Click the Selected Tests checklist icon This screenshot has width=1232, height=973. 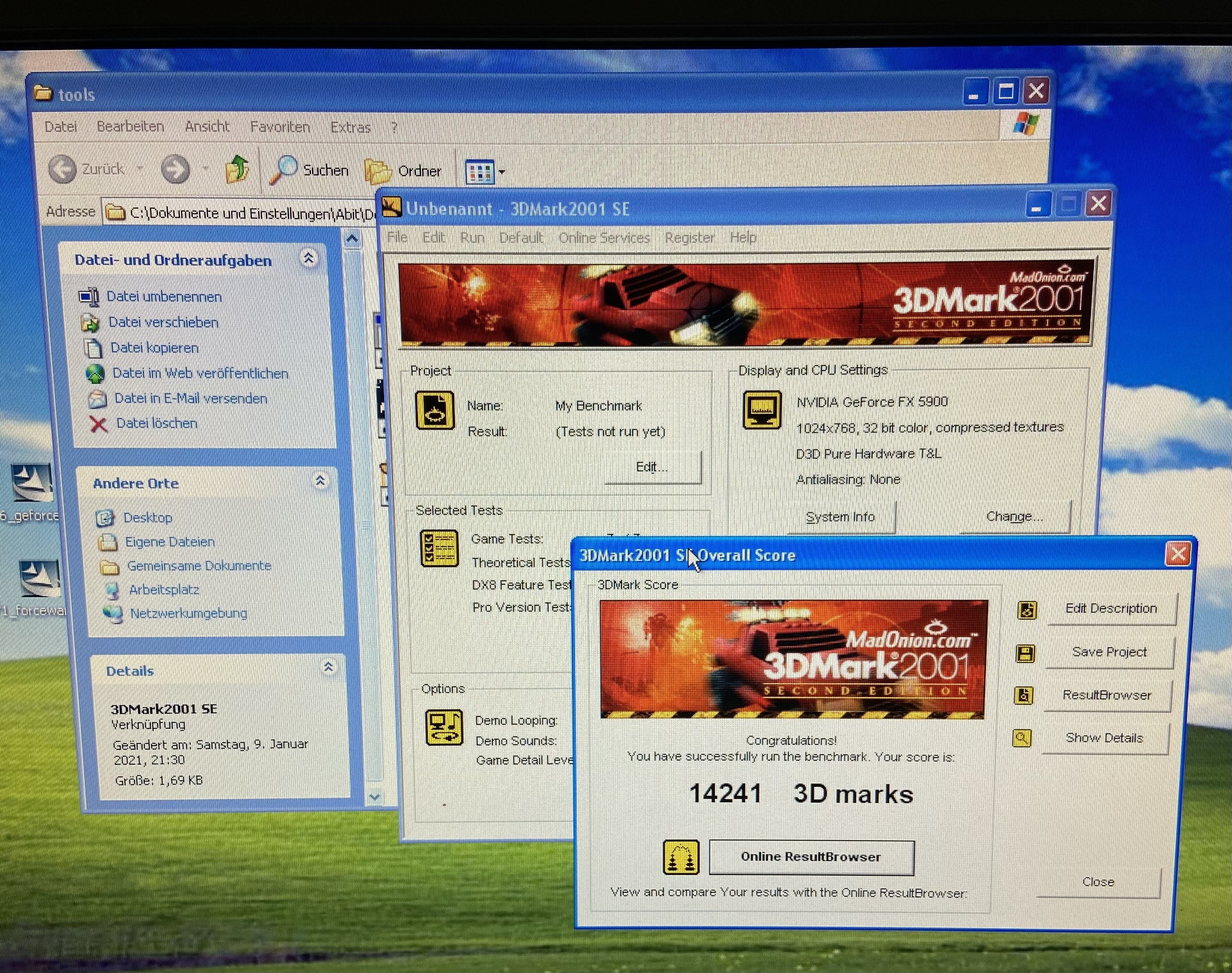click(439, 549)
